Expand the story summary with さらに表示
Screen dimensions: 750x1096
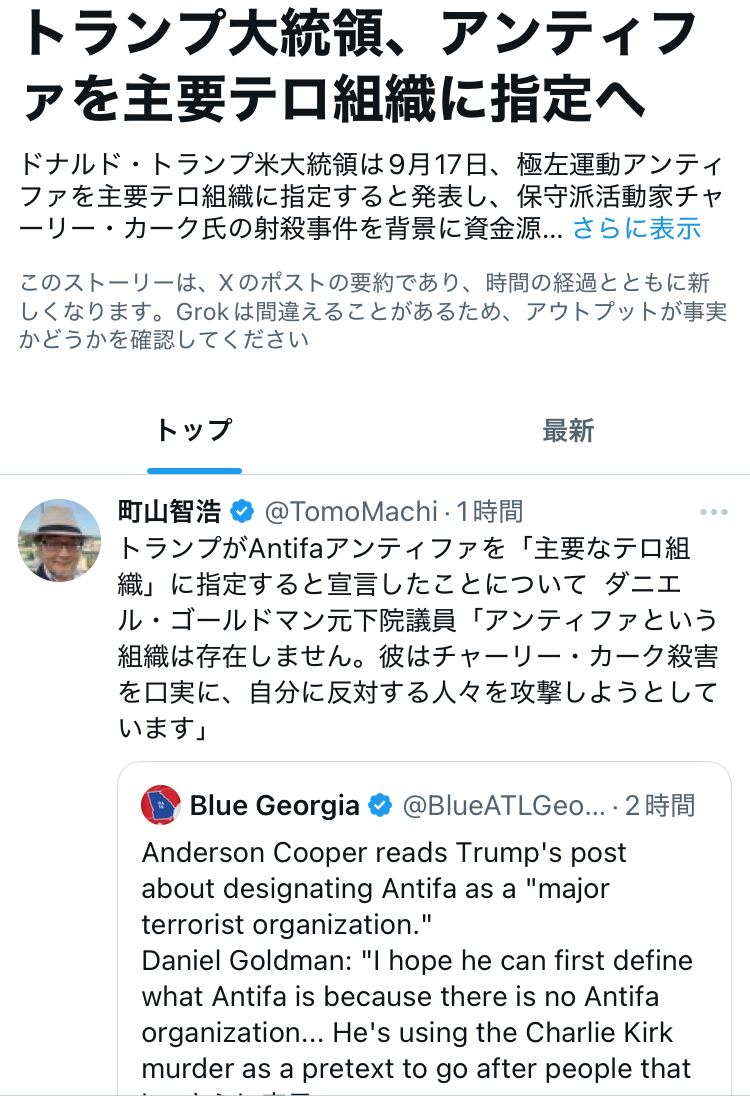[636, 228]
